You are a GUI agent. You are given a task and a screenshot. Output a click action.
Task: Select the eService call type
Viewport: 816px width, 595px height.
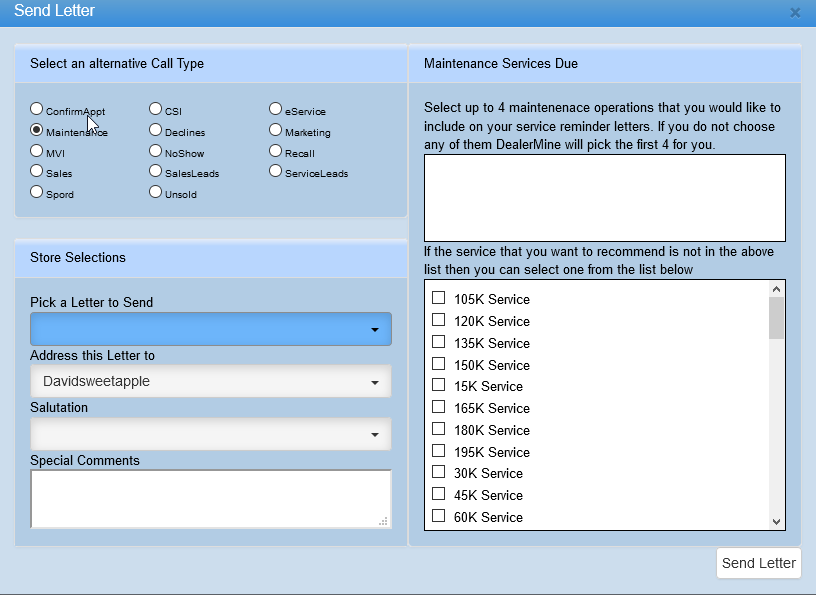pos(276,109)
